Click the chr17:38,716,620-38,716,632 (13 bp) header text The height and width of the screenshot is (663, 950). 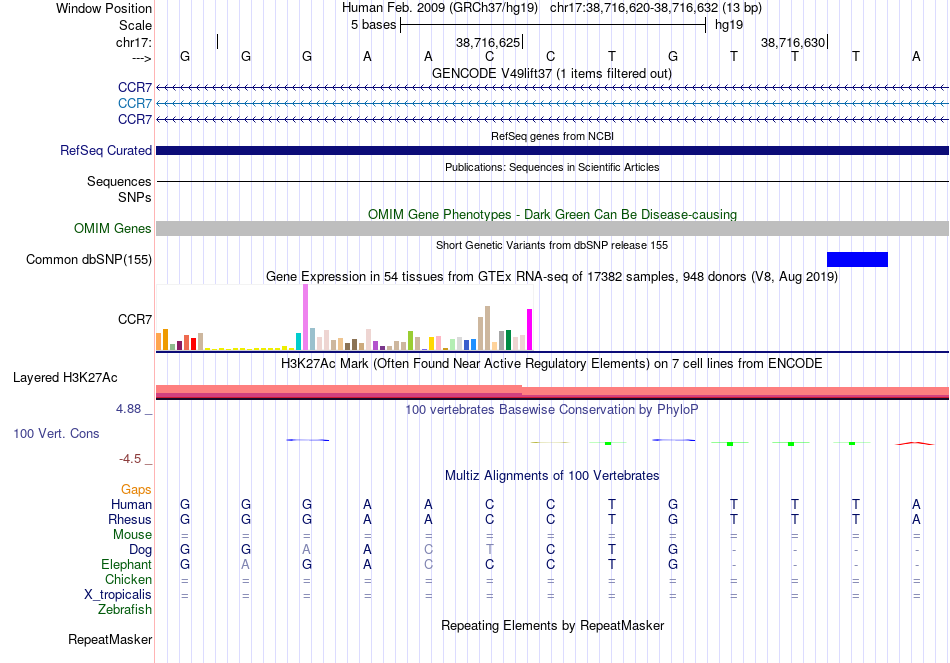pyautogui.click(x=656, y=8)
